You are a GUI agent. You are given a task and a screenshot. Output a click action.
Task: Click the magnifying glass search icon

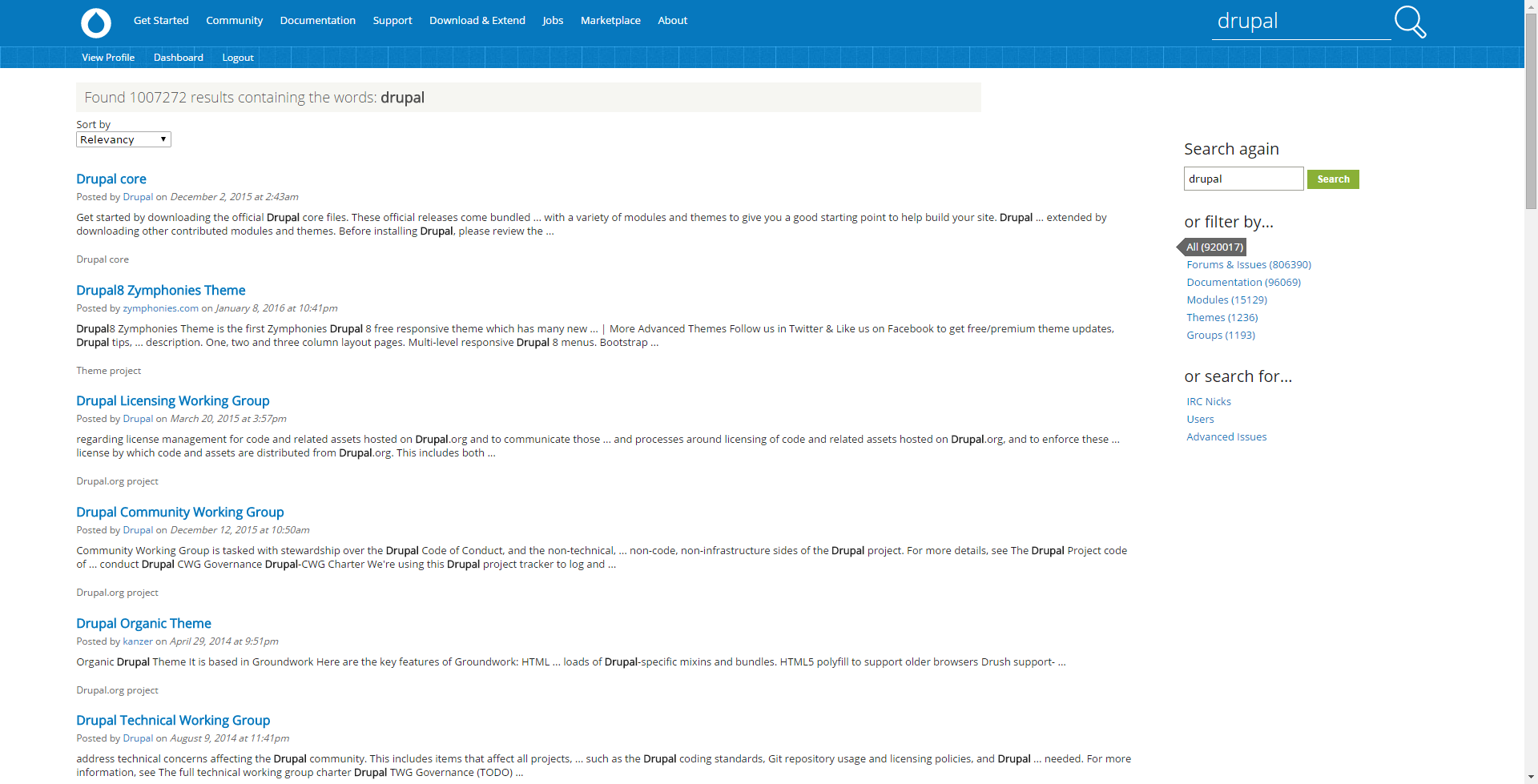1410,22
